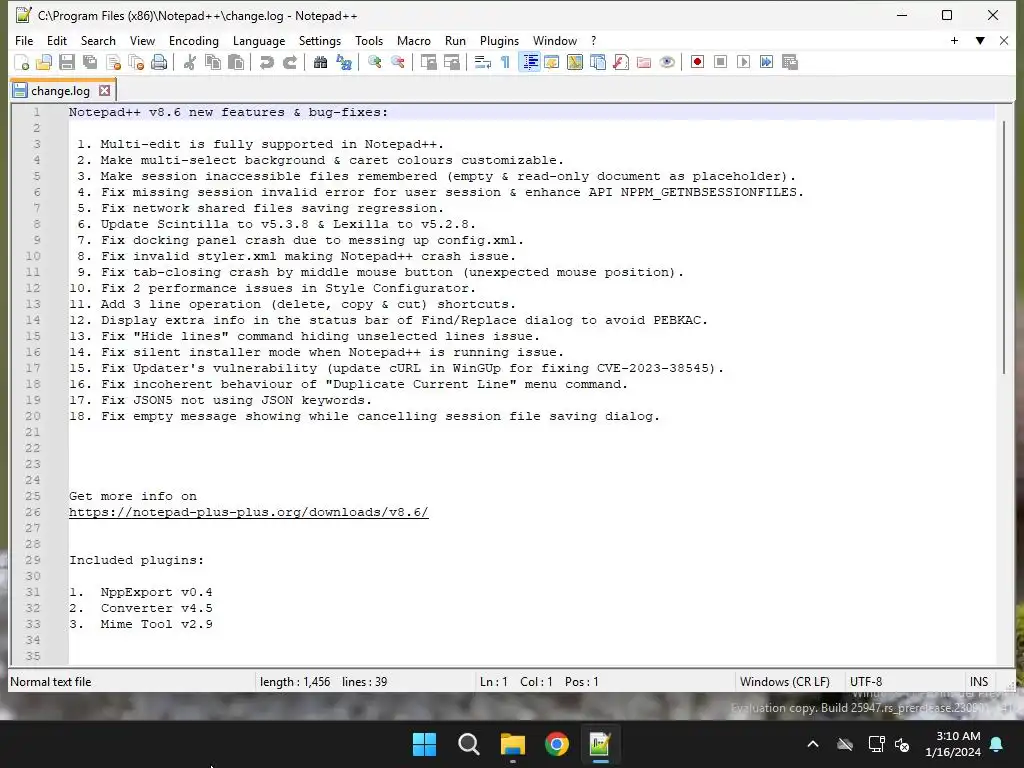Click the INS mode in status bar
Viewport: 1024px width, 768px height.
click(978, 682)
